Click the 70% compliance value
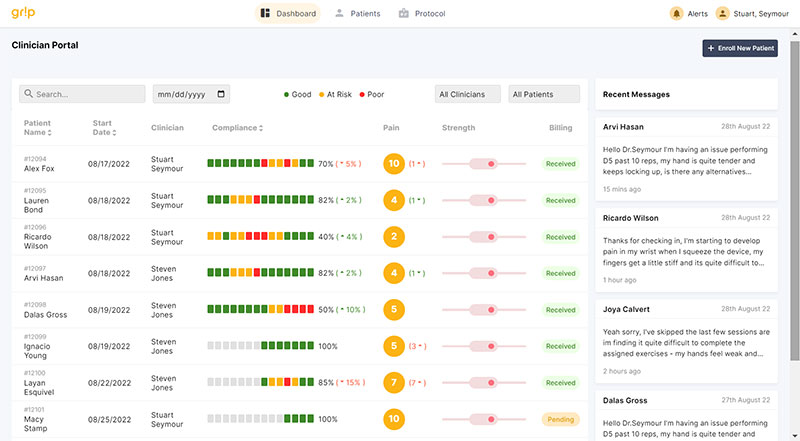The image size is (800, 441). 326,164
